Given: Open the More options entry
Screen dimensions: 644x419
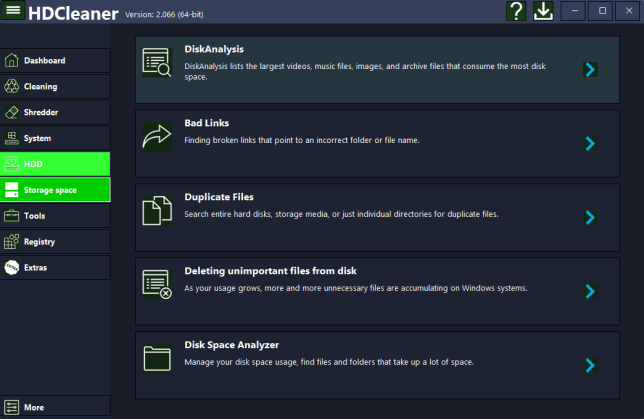Looking at the screenshot, I should pyautogui.click(x=55, y=407).
